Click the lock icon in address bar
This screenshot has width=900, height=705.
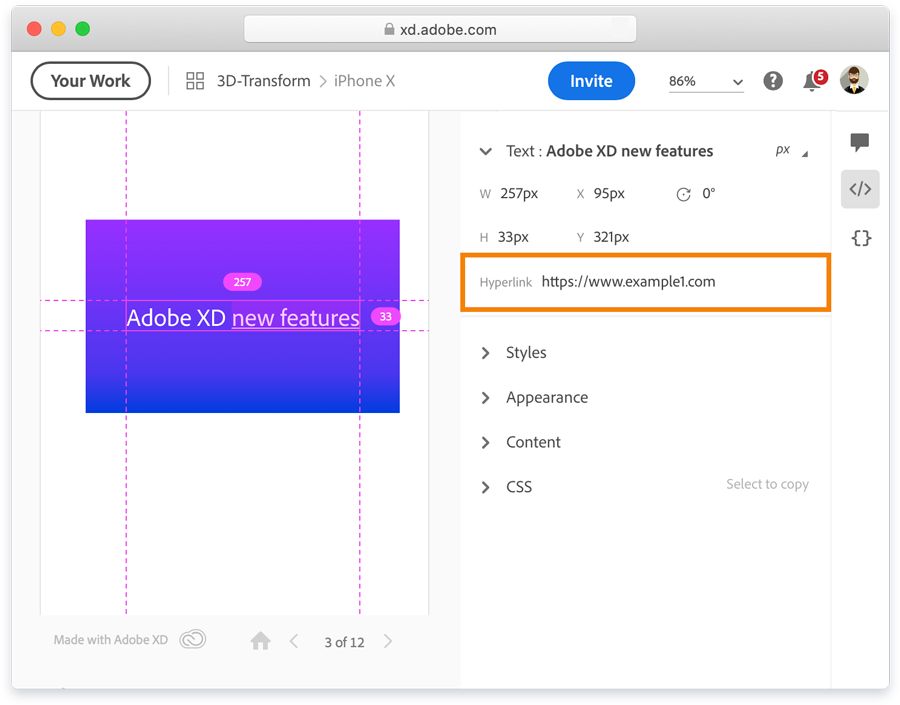point(389,29)
